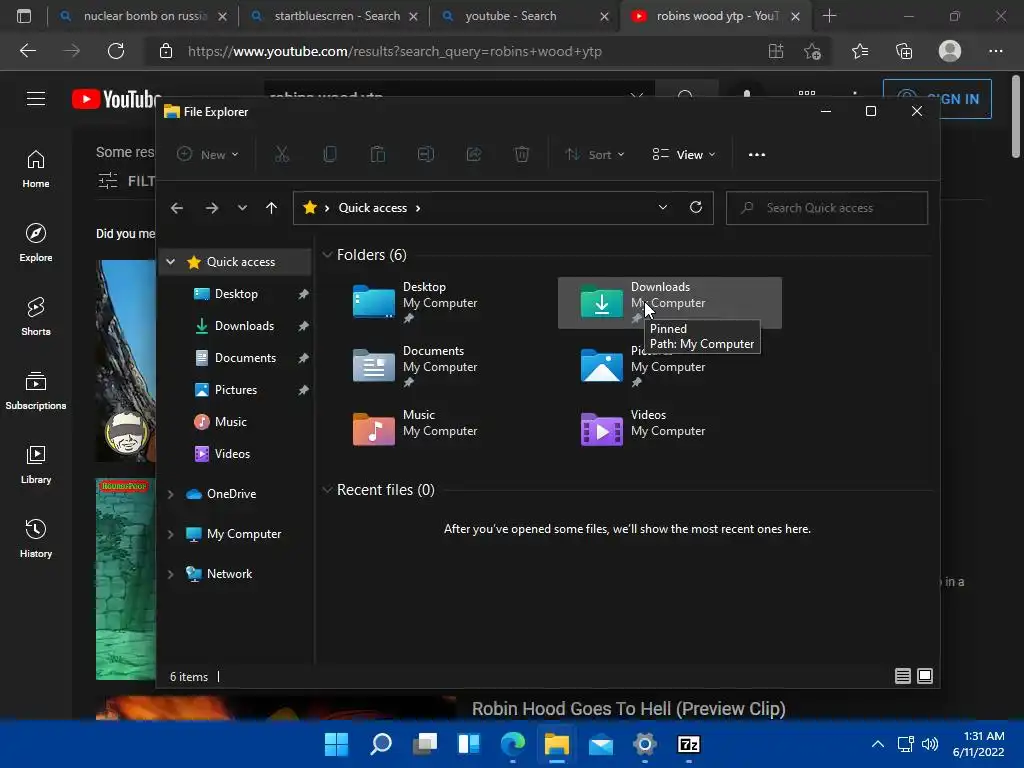
Task: Click the Edge address bar URL
Action: pos(394,51)
